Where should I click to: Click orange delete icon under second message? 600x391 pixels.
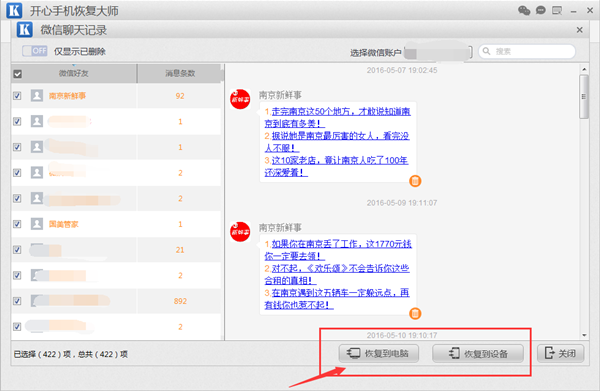point(415,313)
